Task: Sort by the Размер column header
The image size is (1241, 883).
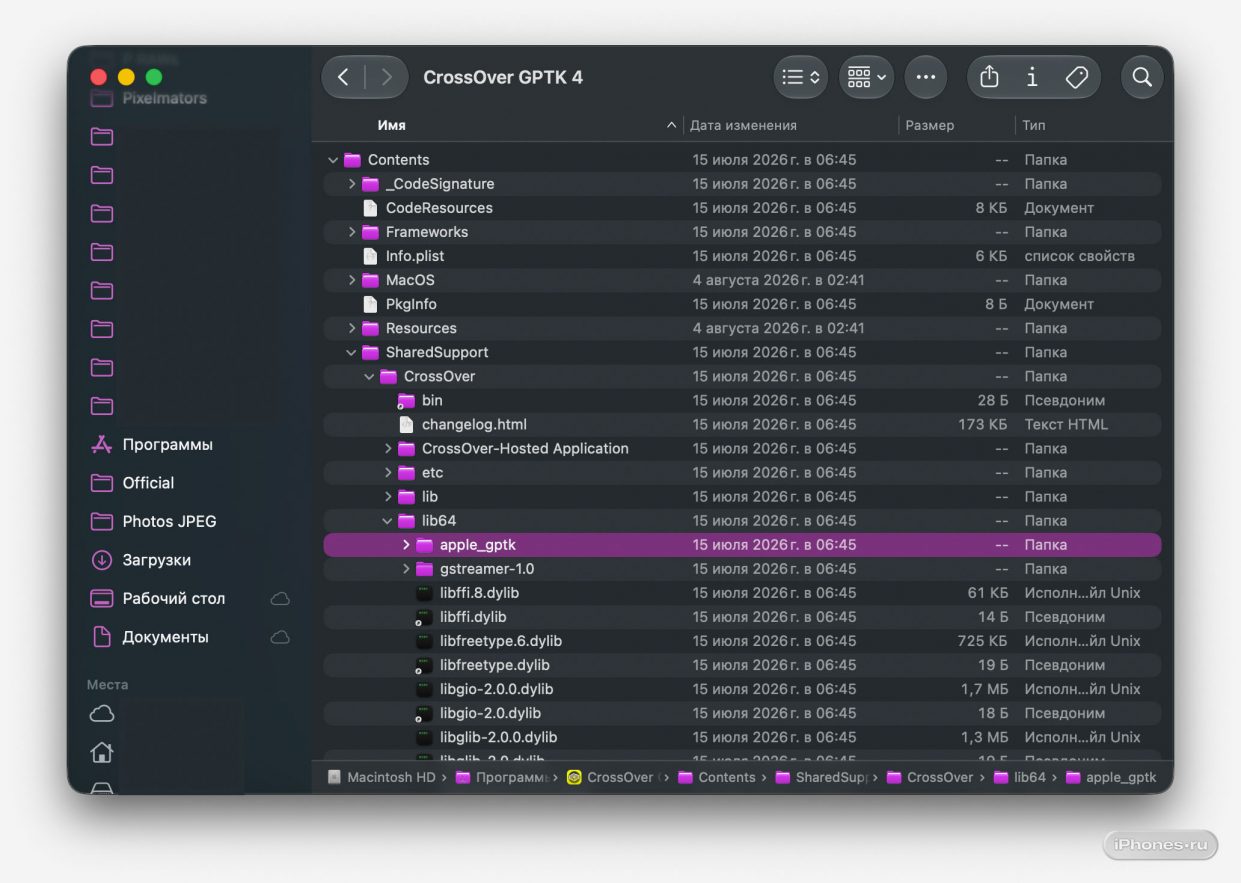Action: point(930,125)
